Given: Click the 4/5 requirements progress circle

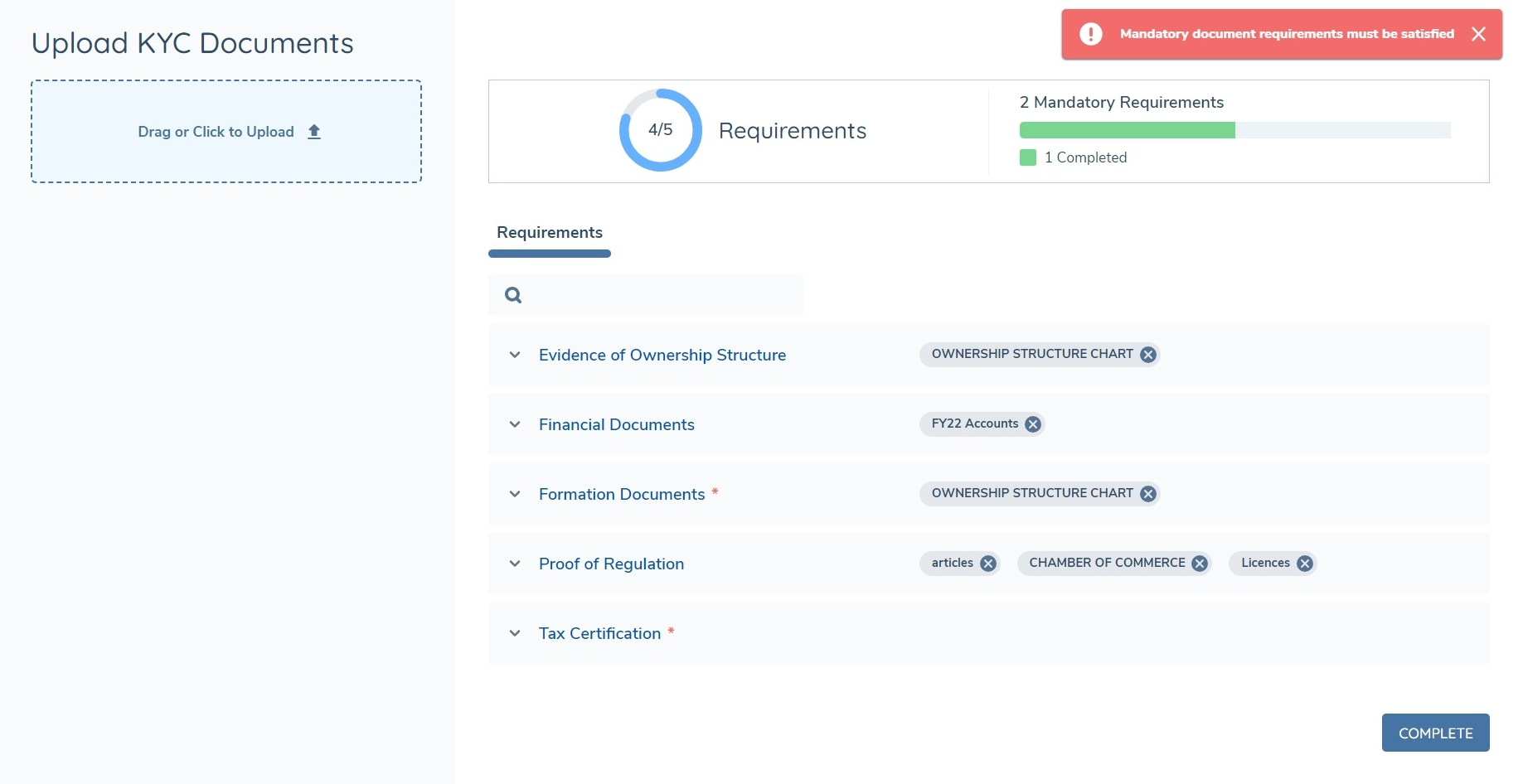Looking at the screenshot, I should (660, 130).
